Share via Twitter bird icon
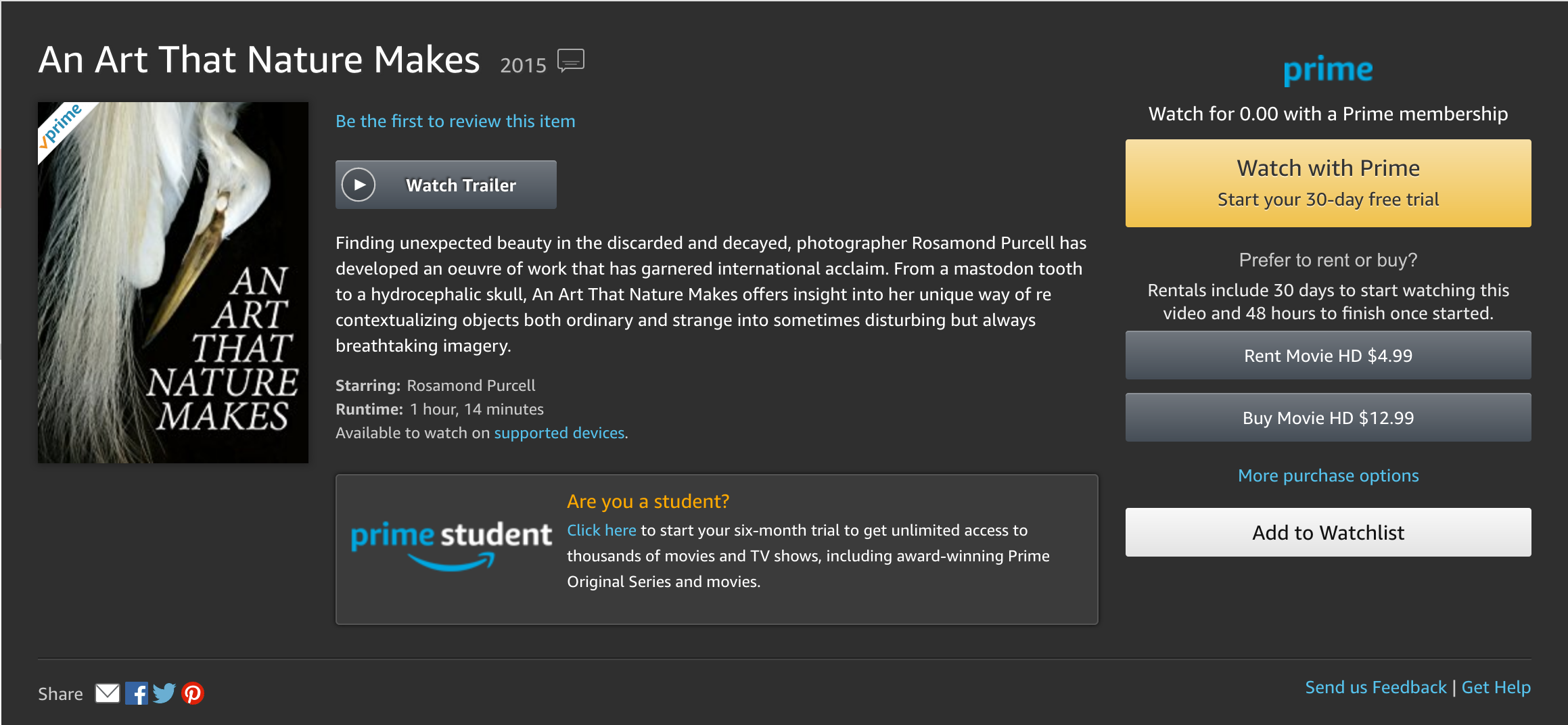Image resolution: width=1568 pixels, height=725 pixels. point(164,693)
